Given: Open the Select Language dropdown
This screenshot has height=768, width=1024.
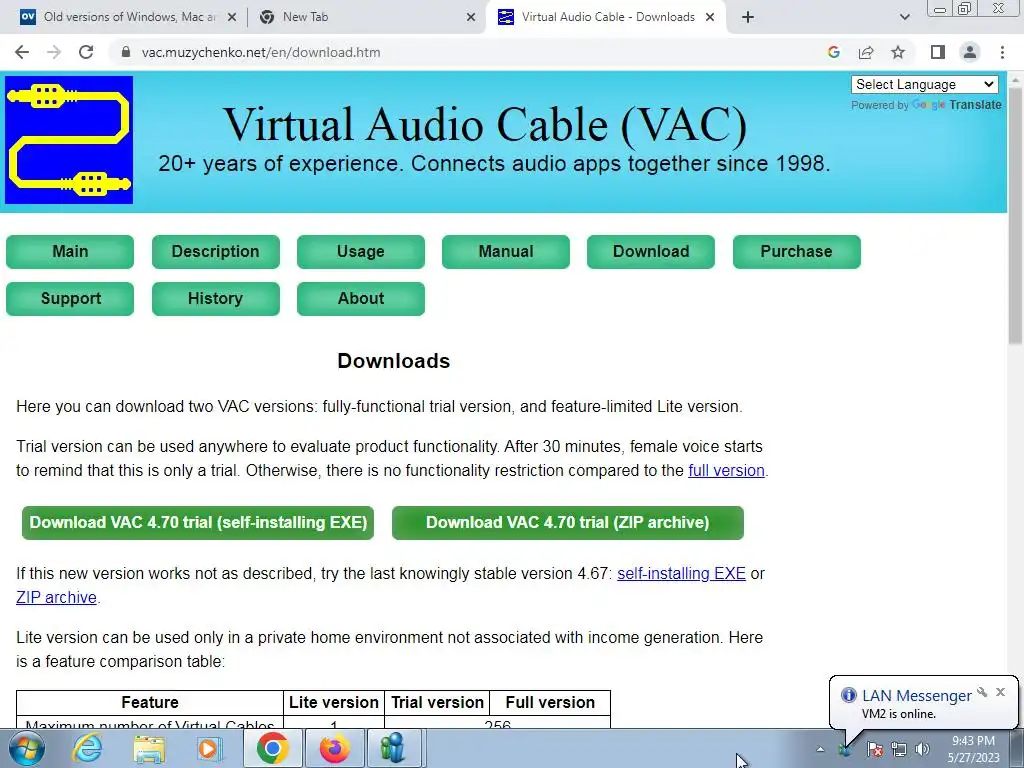Looking at the screenshot, I should [x=925, y=84].
